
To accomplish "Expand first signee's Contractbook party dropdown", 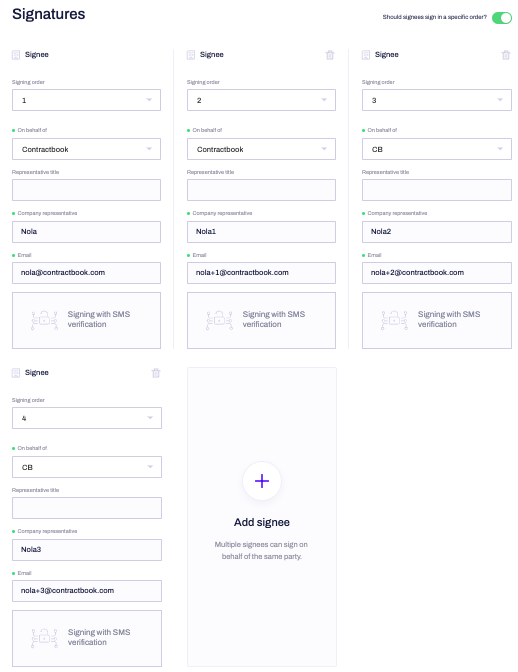I will 87,149.
